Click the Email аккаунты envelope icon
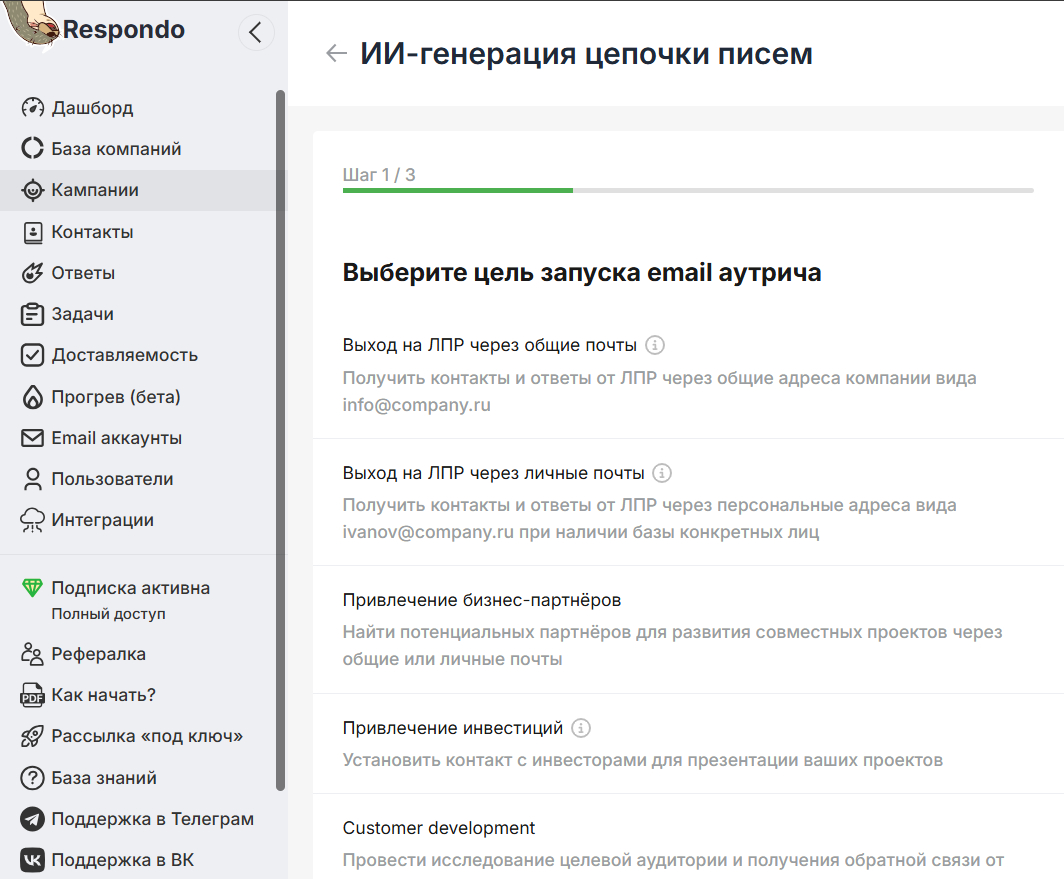Screen dimensions: 1064x879 point(32,438)
